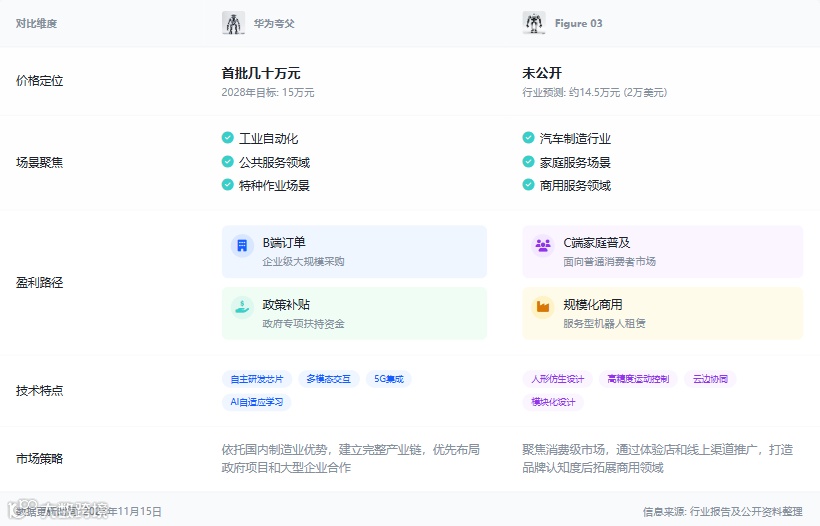Click the check icon beside 汽车制造行业
The width and height of the screenshot is (820, 526).
tap(528, 138)
